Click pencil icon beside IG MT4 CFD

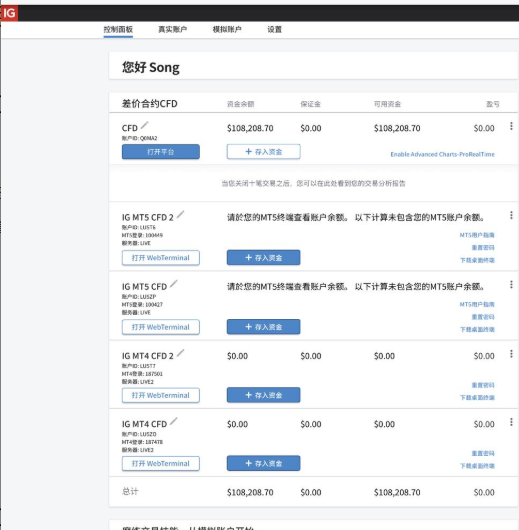pyautogui.click(x=174, y=421)
